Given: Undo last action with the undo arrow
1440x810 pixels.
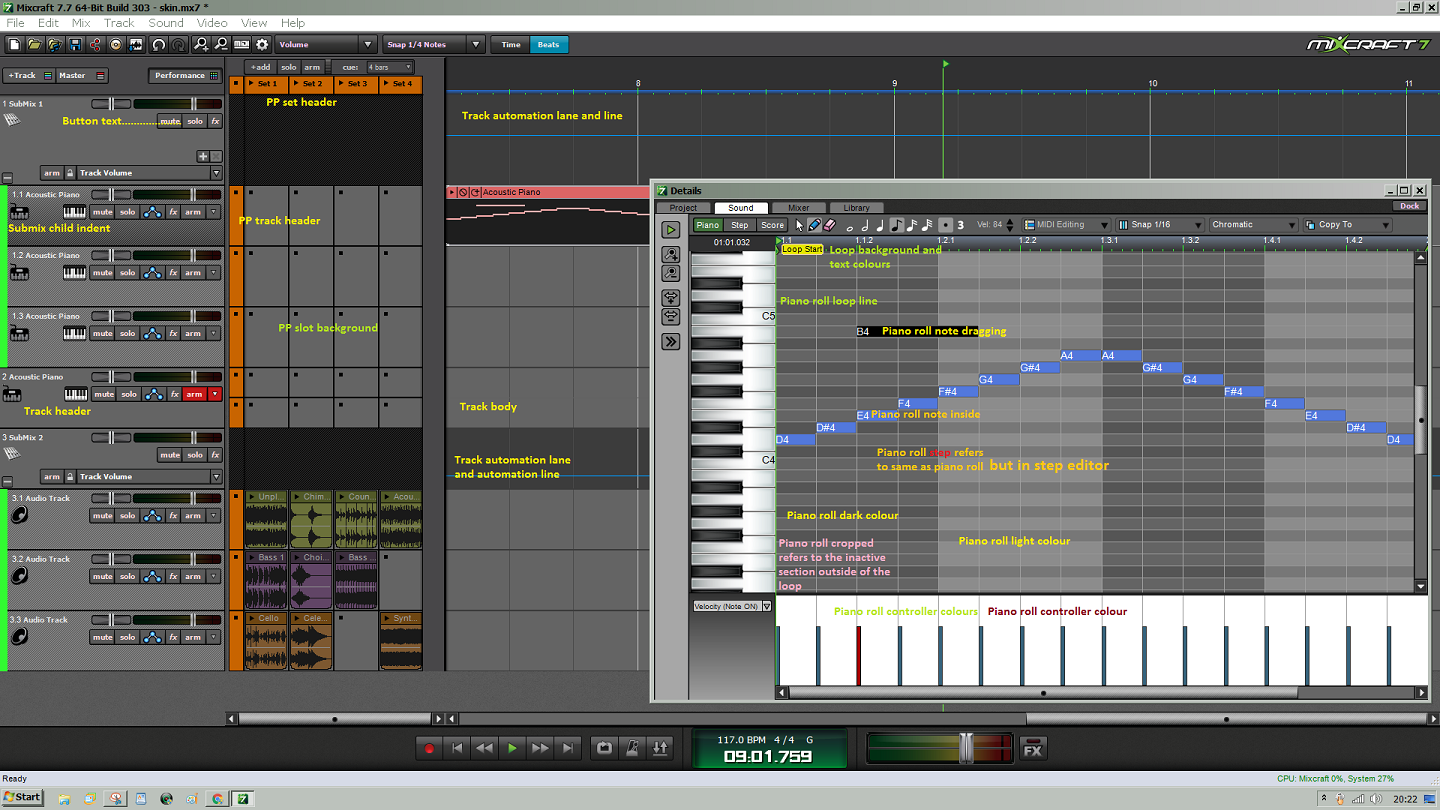Looking at the screenshot, I should point(159,44).
